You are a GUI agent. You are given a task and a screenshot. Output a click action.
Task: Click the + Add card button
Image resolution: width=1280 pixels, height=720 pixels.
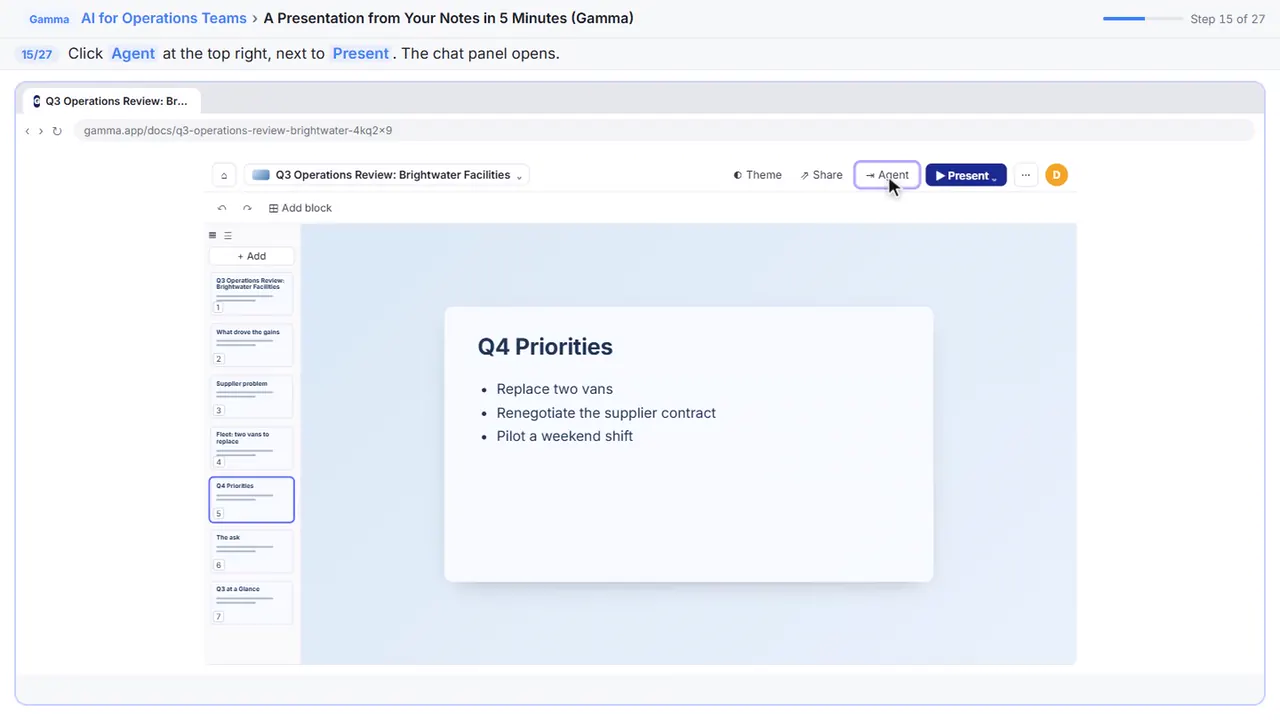[x=251, y=256]
